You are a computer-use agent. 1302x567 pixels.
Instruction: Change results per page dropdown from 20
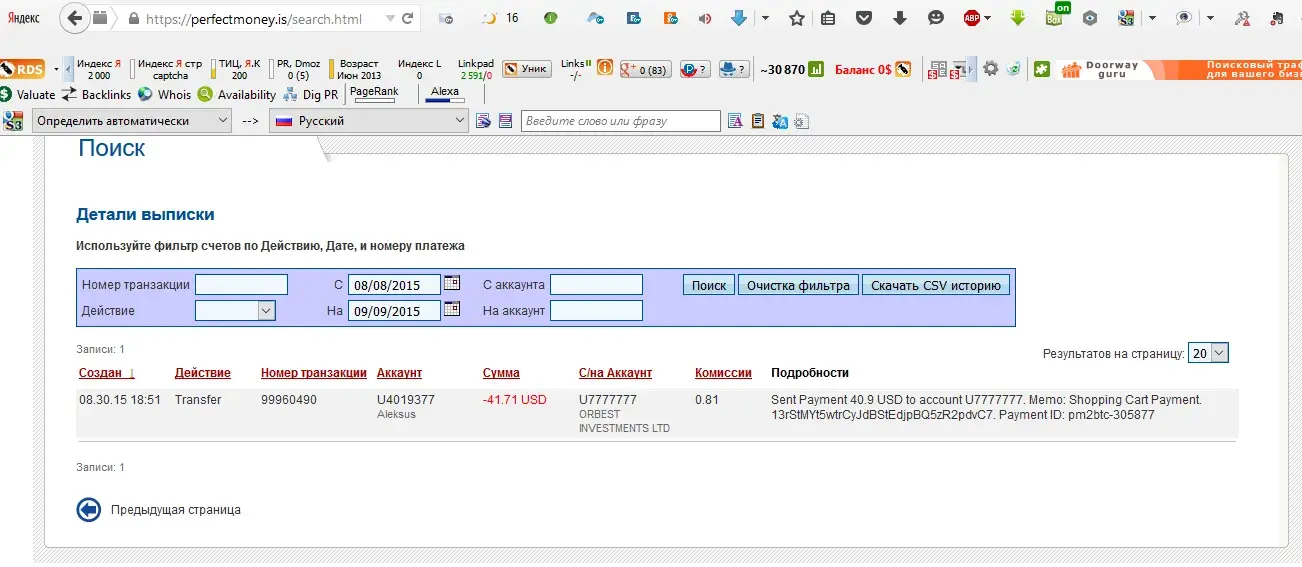point(1208,353)
